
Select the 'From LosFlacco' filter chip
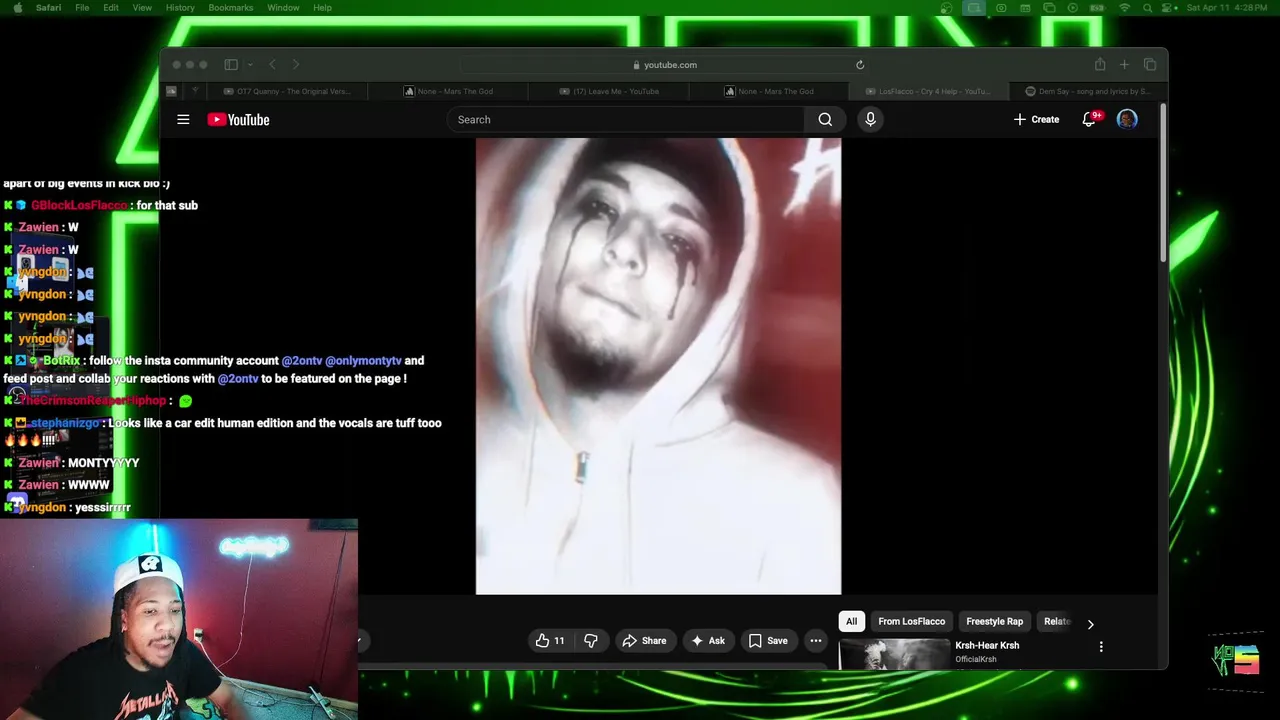tap(911, 621)
